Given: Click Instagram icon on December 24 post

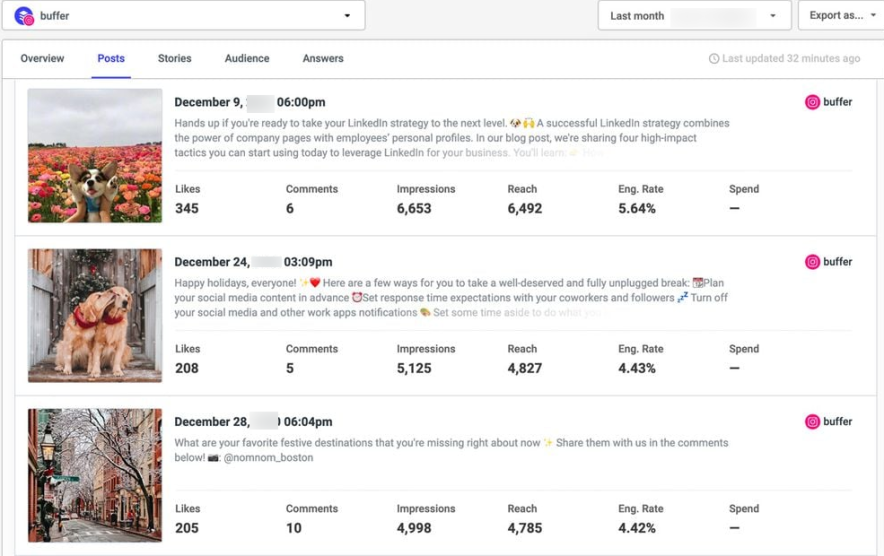Looking at the screenshot, I should point(813,262).
